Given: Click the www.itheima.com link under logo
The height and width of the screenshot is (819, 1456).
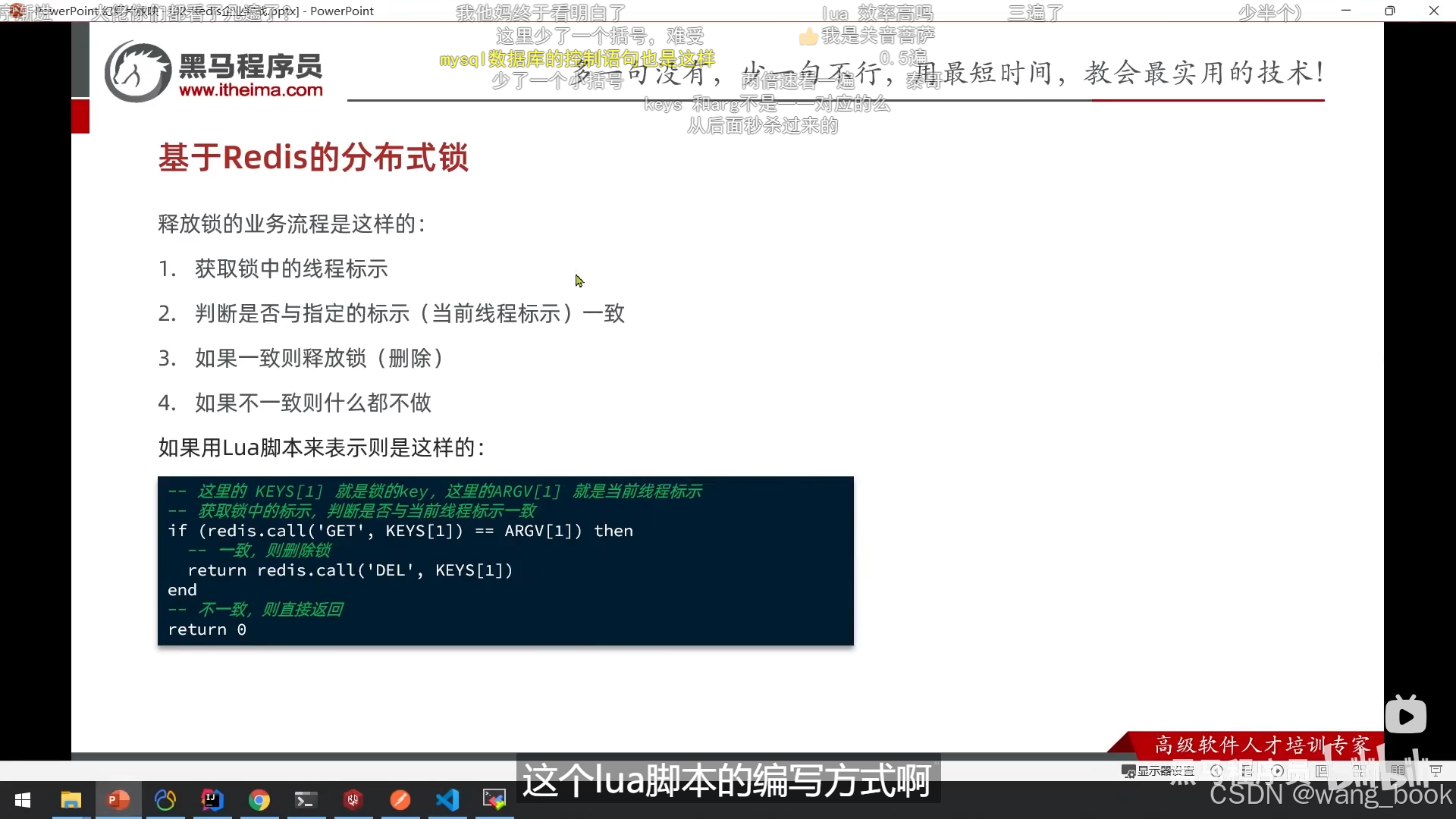Looking at the screenshot, I should coord(251,90).
